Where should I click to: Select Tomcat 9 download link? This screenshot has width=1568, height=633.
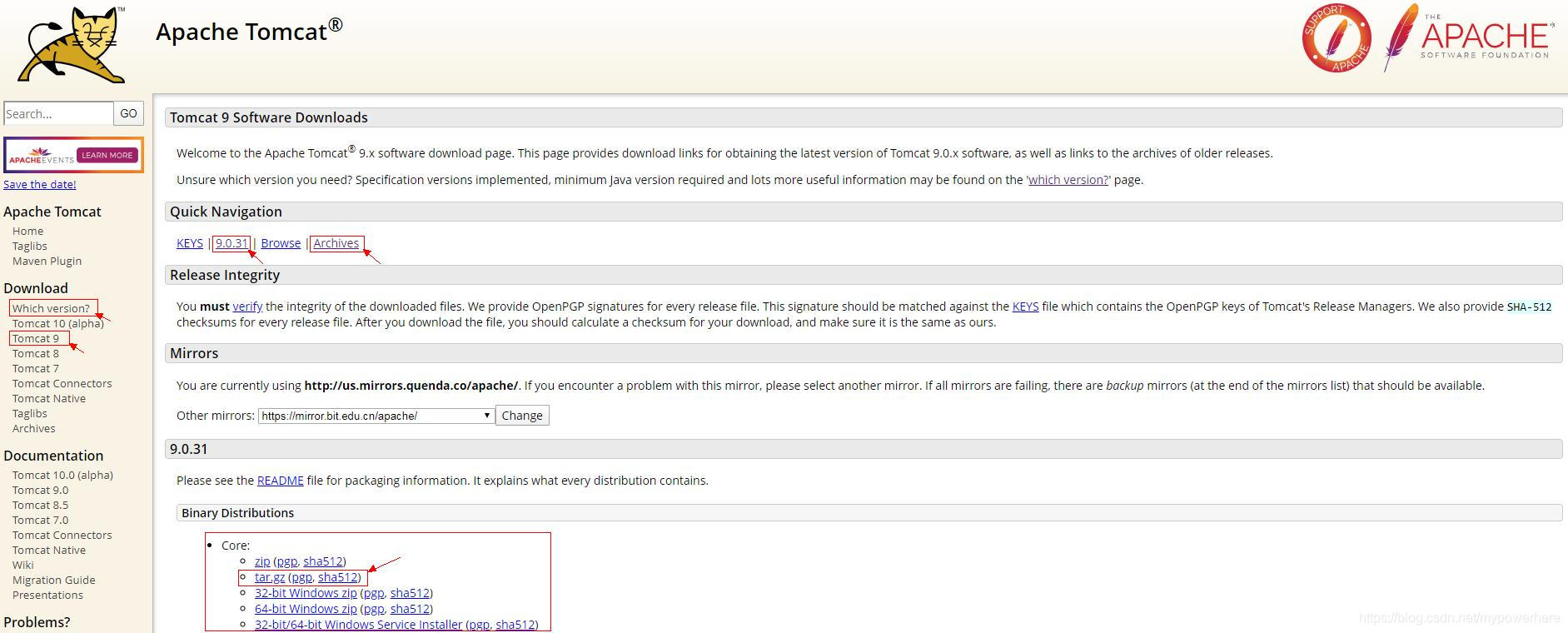[36, 338]
